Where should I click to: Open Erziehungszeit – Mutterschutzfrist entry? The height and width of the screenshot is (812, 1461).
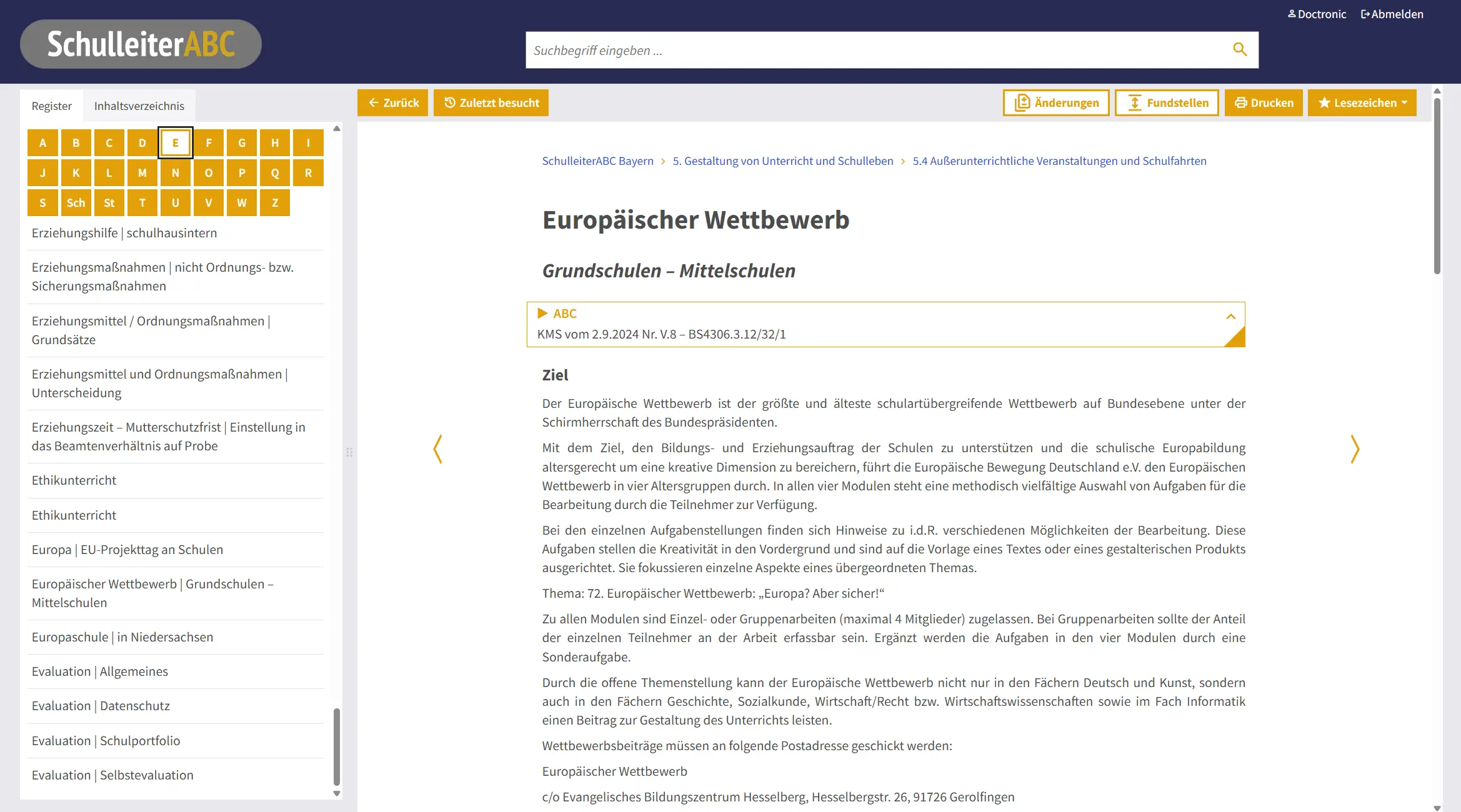click(x=176, y=437)
